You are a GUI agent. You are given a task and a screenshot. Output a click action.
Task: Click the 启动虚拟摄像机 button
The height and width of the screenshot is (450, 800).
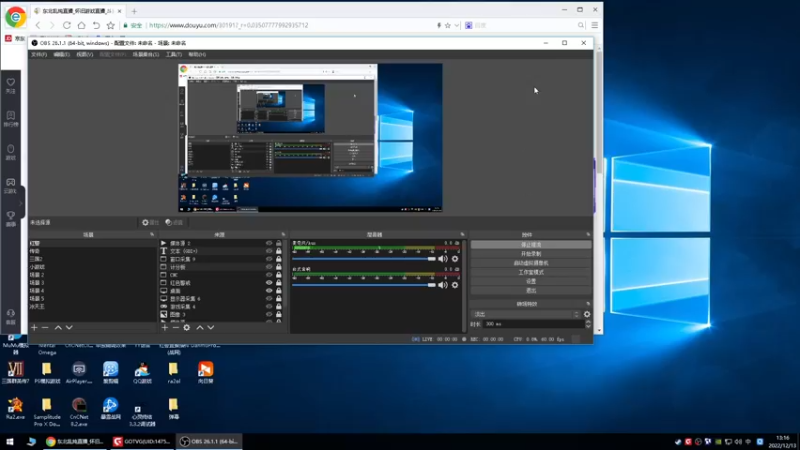531,263
